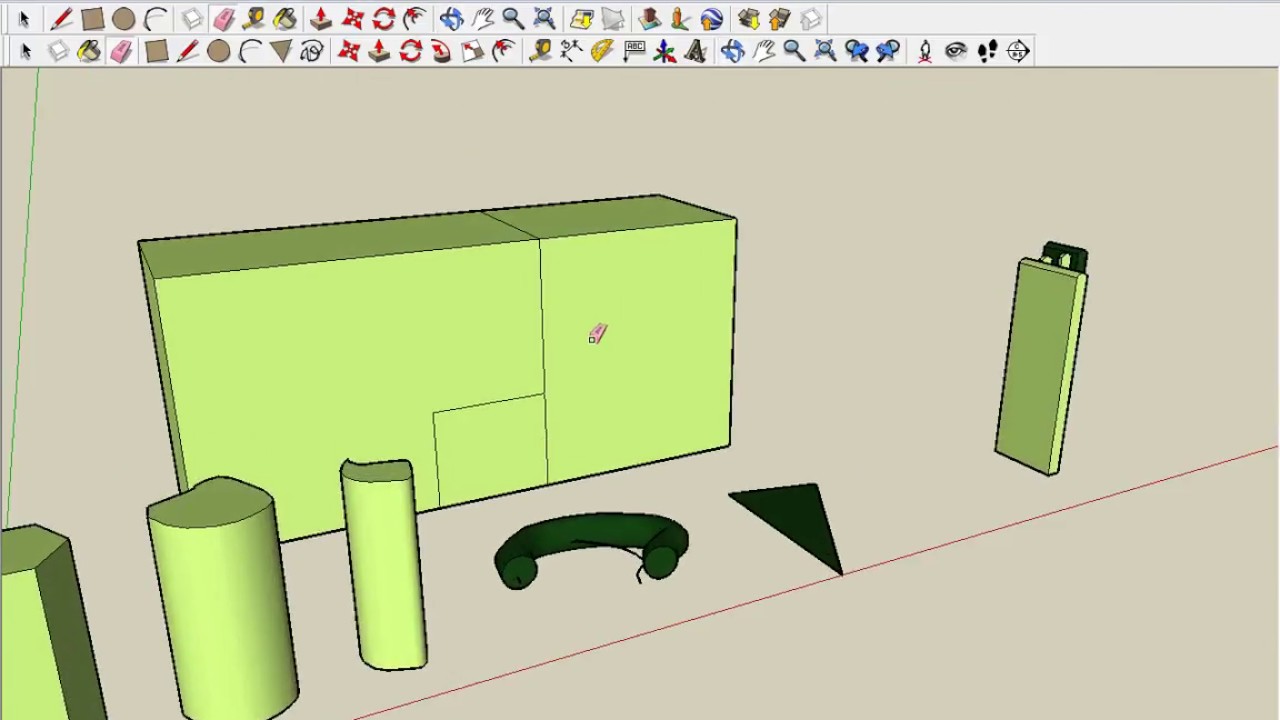The width and height of the screenshot is (1280, 720).
Task: Activate Push/Pull tool in upper toolbar row
Action: tap(321, 19)
